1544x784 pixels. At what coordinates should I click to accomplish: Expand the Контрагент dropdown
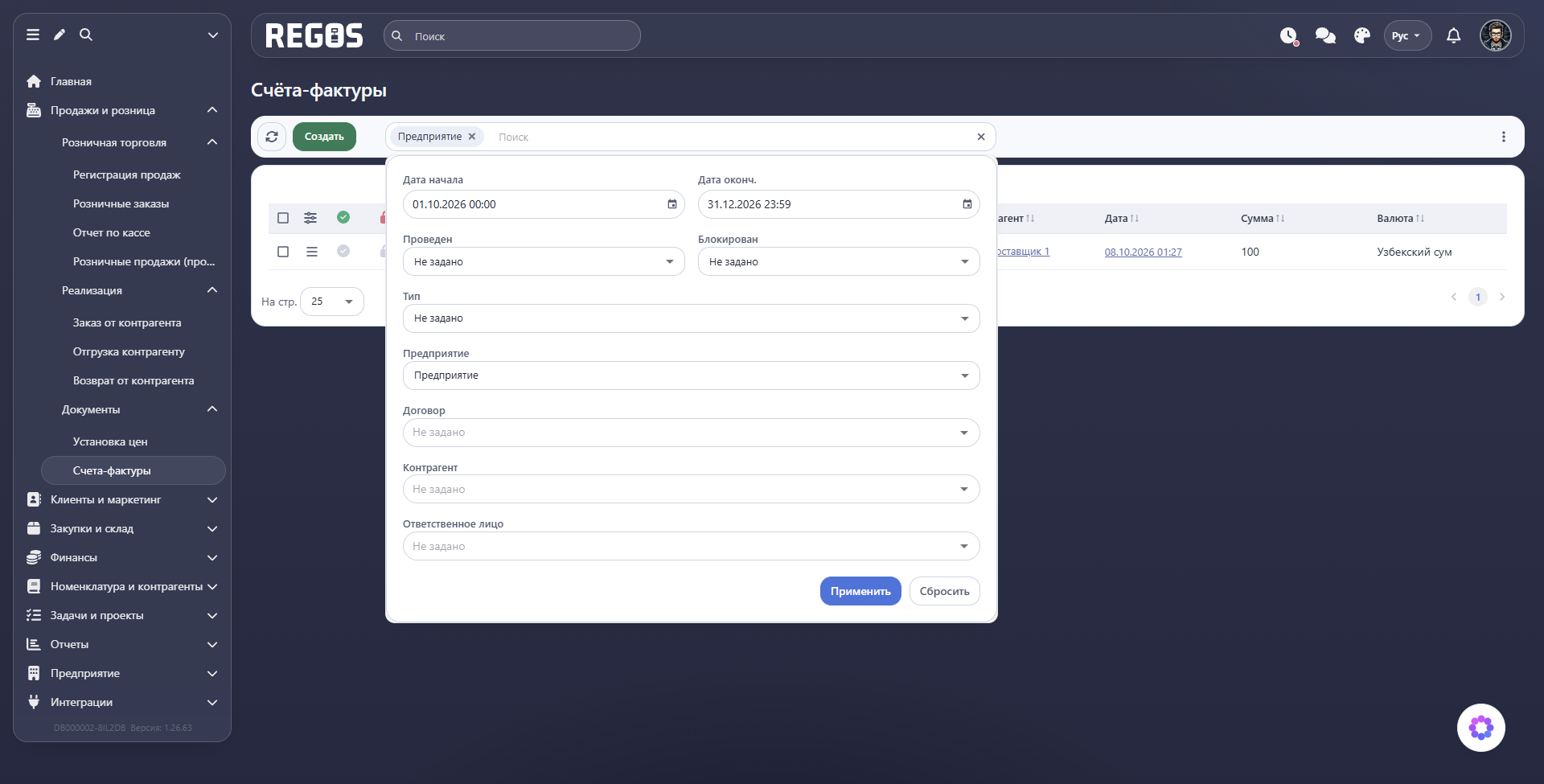691,489
